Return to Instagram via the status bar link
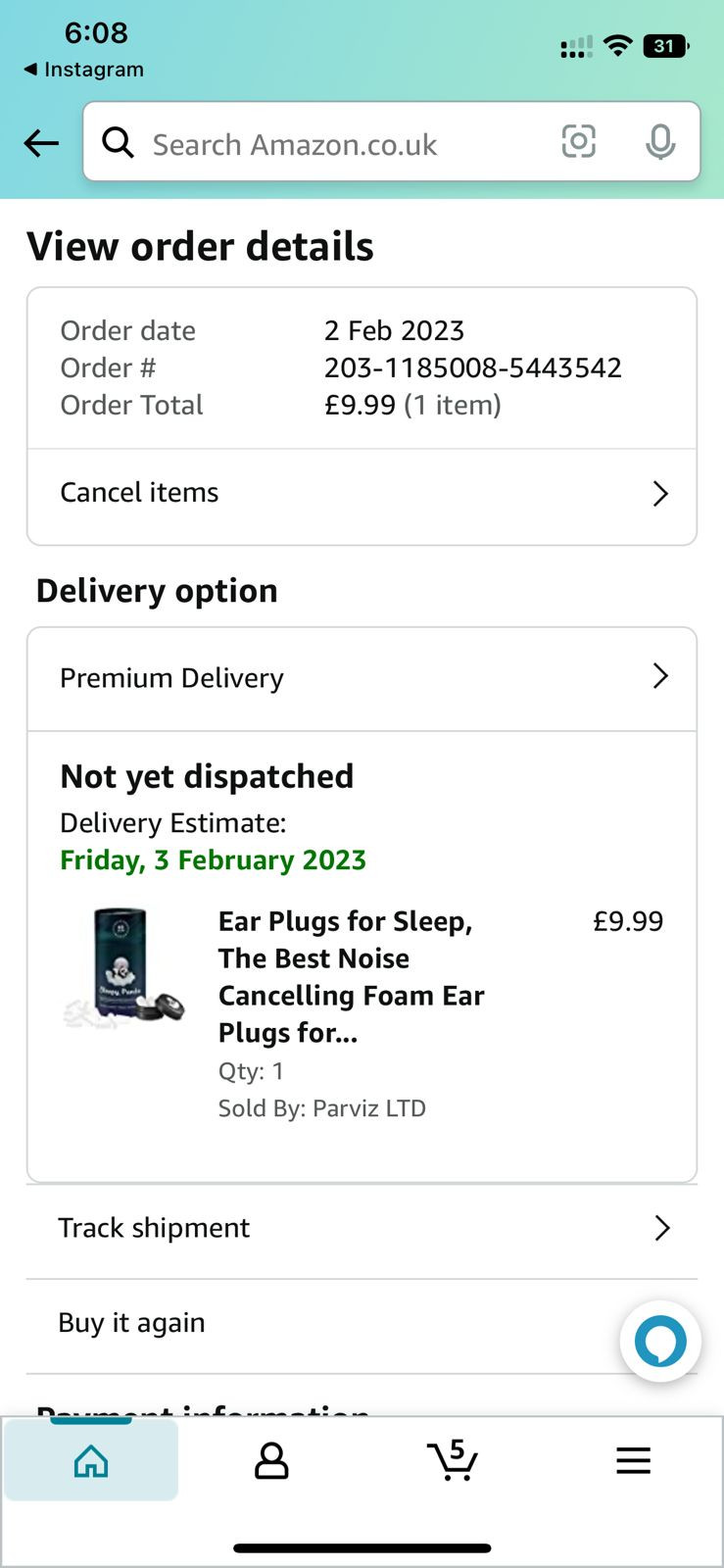Viewport: 724px width, 1568px height. [x=84, y=70]
